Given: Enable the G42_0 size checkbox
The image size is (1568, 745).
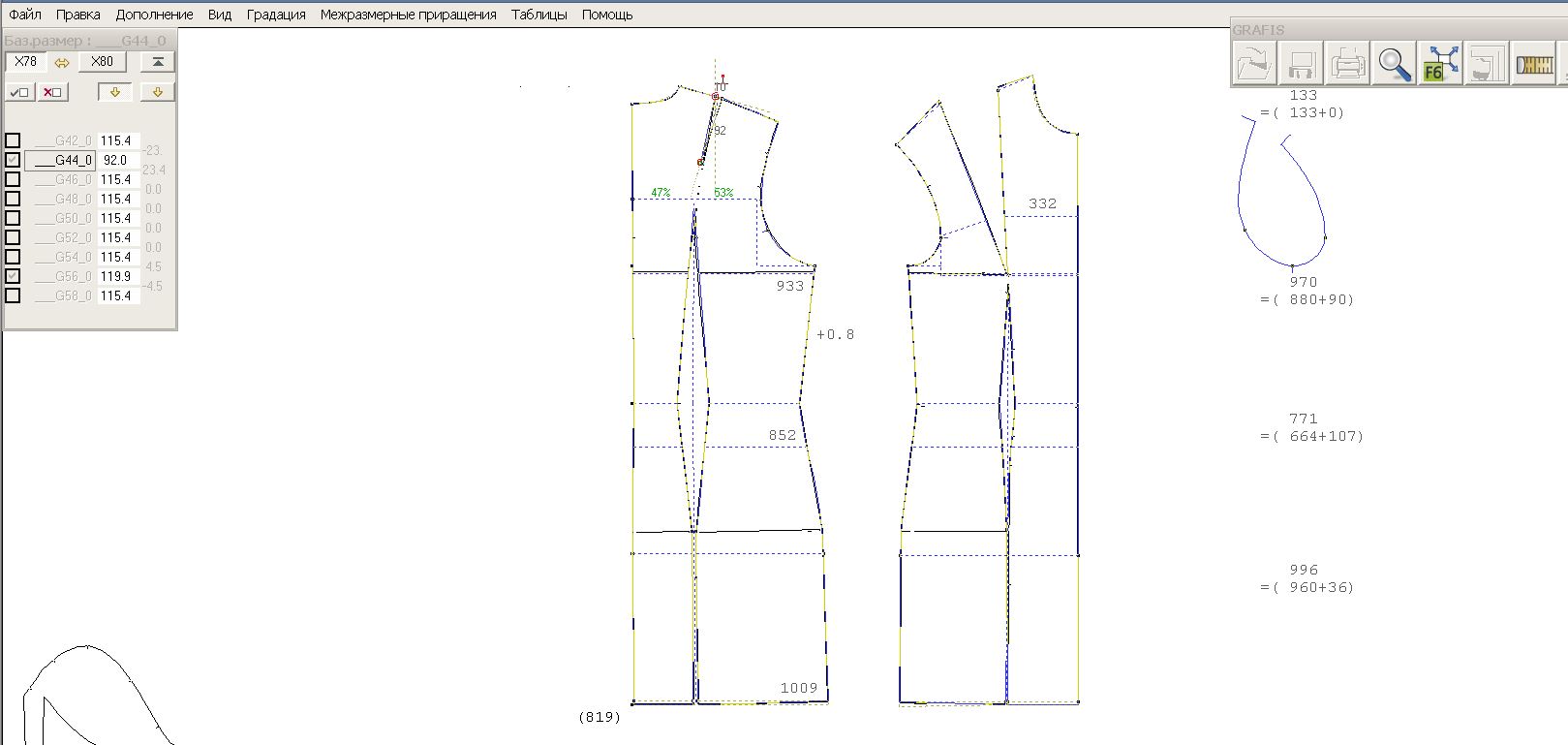Looking at the screenshot, I should [x=13, y=140].
